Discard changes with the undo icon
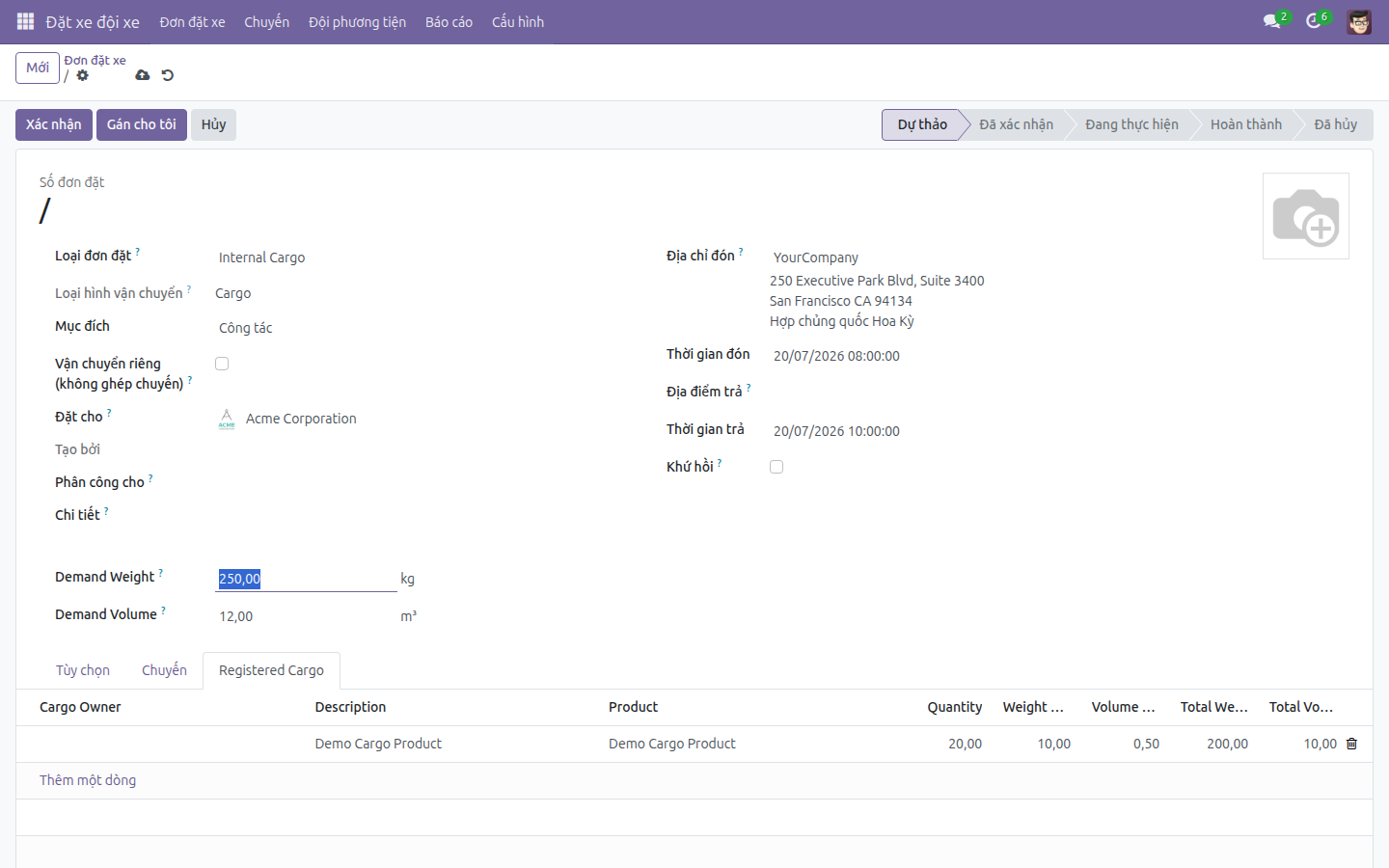 click(168, 75)
